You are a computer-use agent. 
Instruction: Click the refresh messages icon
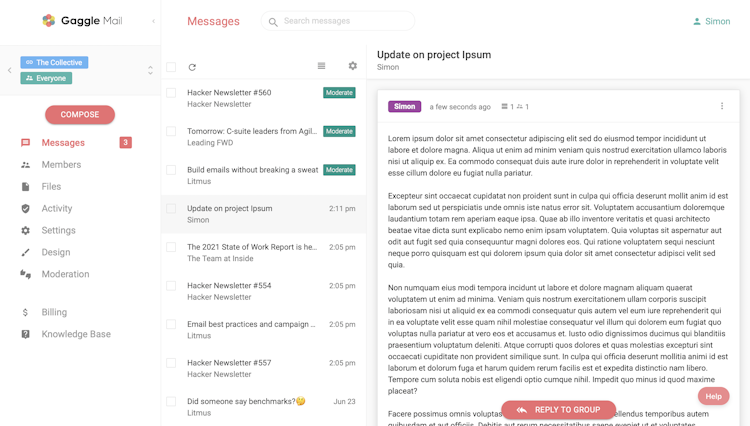[x=192, y=67]
